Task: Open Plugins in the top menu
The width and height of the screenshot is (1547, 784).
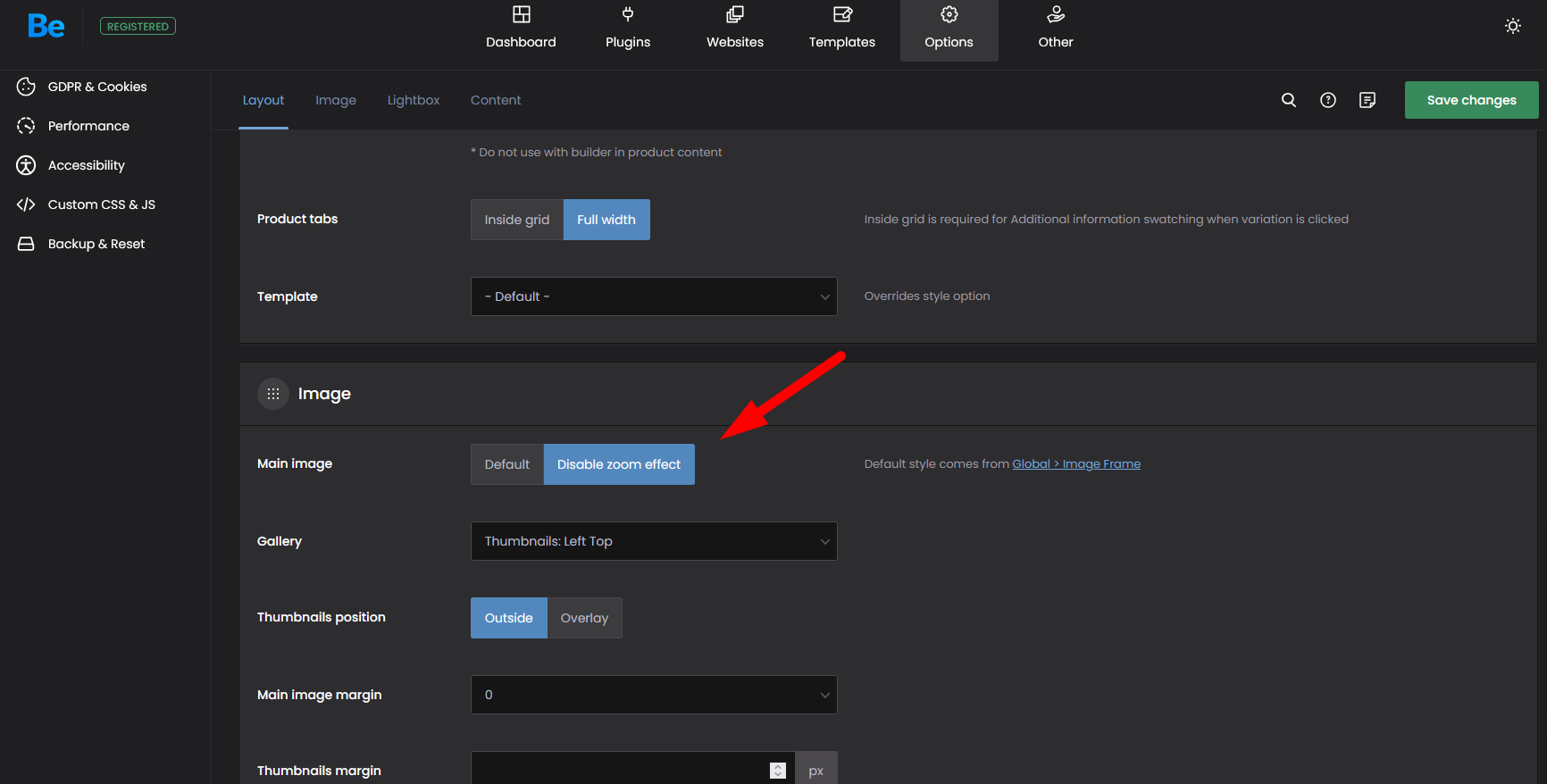Action: pos(628,42)
